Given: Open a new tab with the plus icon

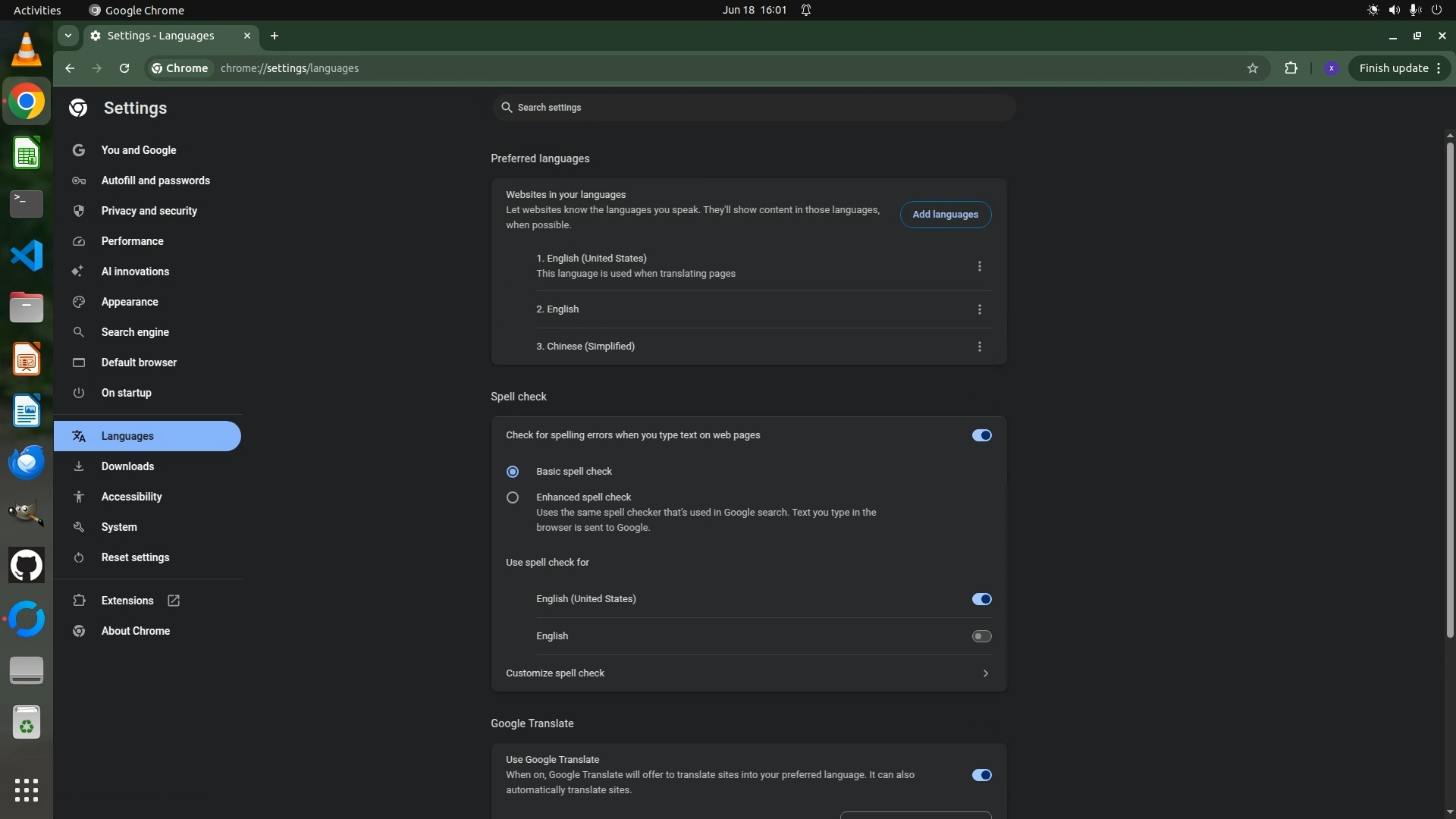Looking at the screenshot, I should click(x=275, y=36).
